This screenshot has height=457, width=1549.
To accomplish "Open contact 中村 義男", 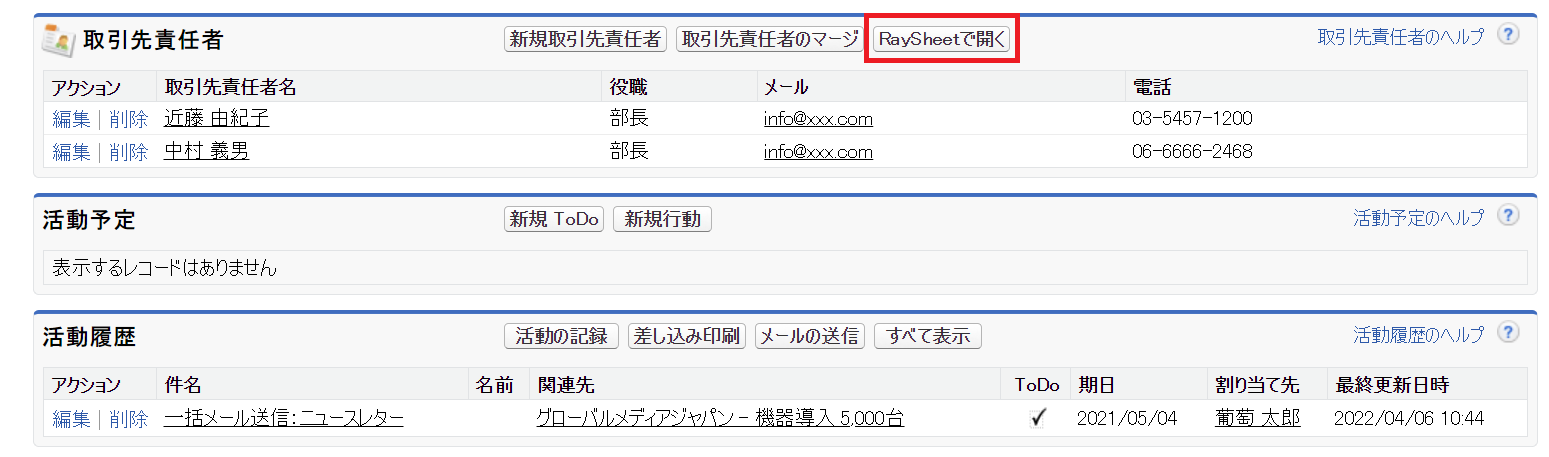I will (x=206, y=152).
